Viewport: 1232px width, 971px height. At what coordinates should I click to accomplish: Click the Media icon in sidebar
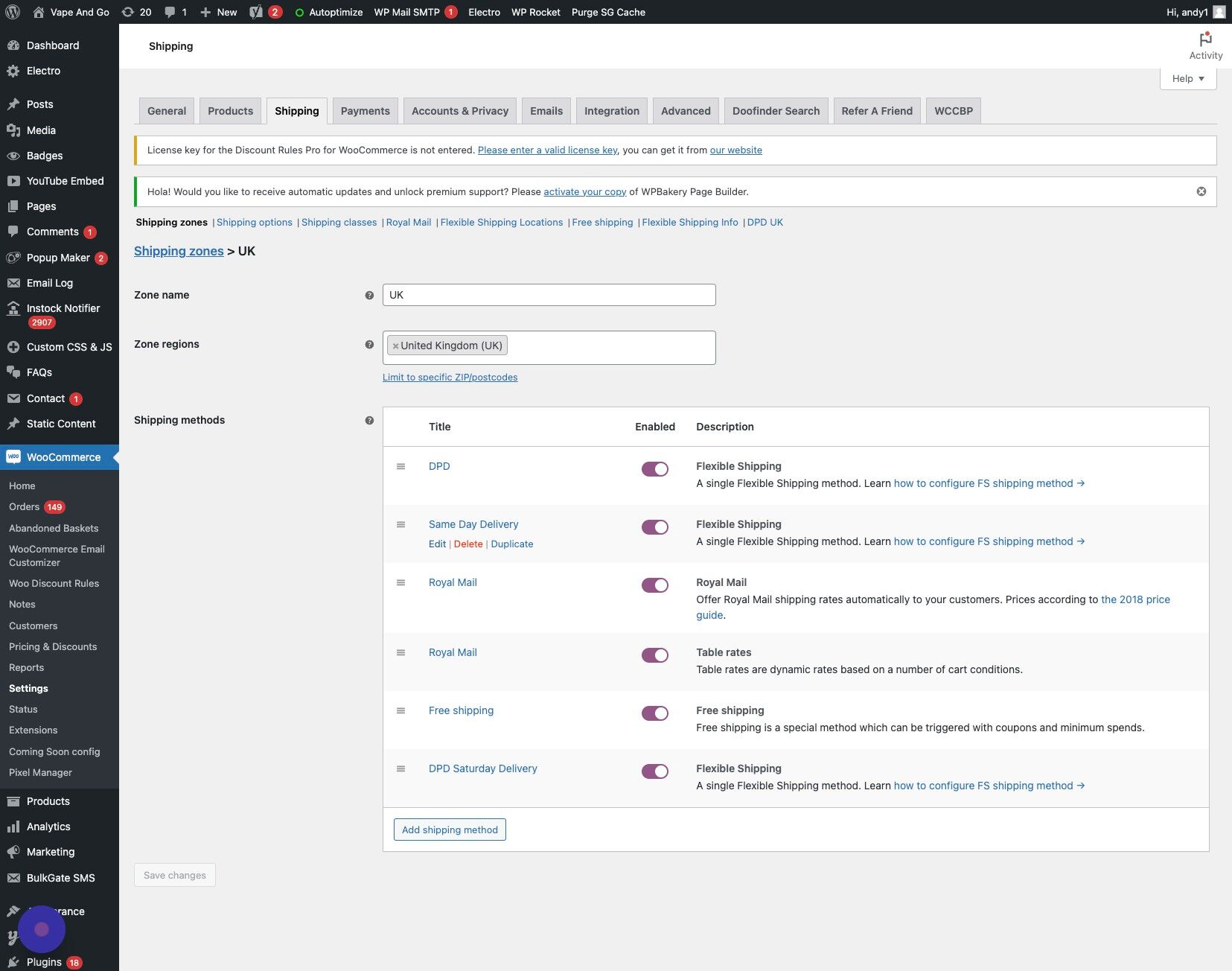coord(13,130)
